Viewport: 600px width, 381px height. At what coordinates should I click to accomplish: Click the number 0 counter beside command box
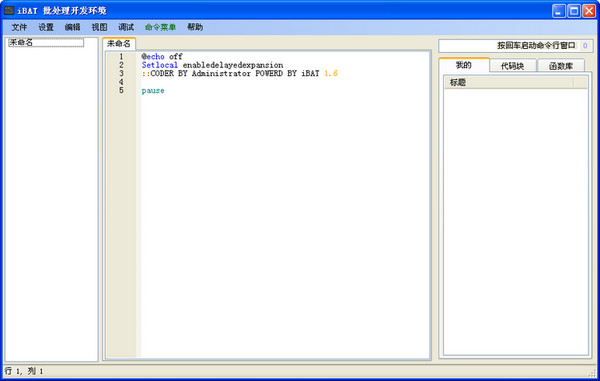[x=585, y=46]
